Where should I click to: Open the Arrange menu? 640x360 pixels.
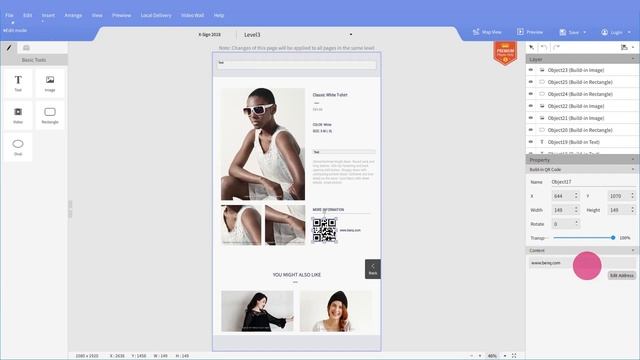coord(73,15)
